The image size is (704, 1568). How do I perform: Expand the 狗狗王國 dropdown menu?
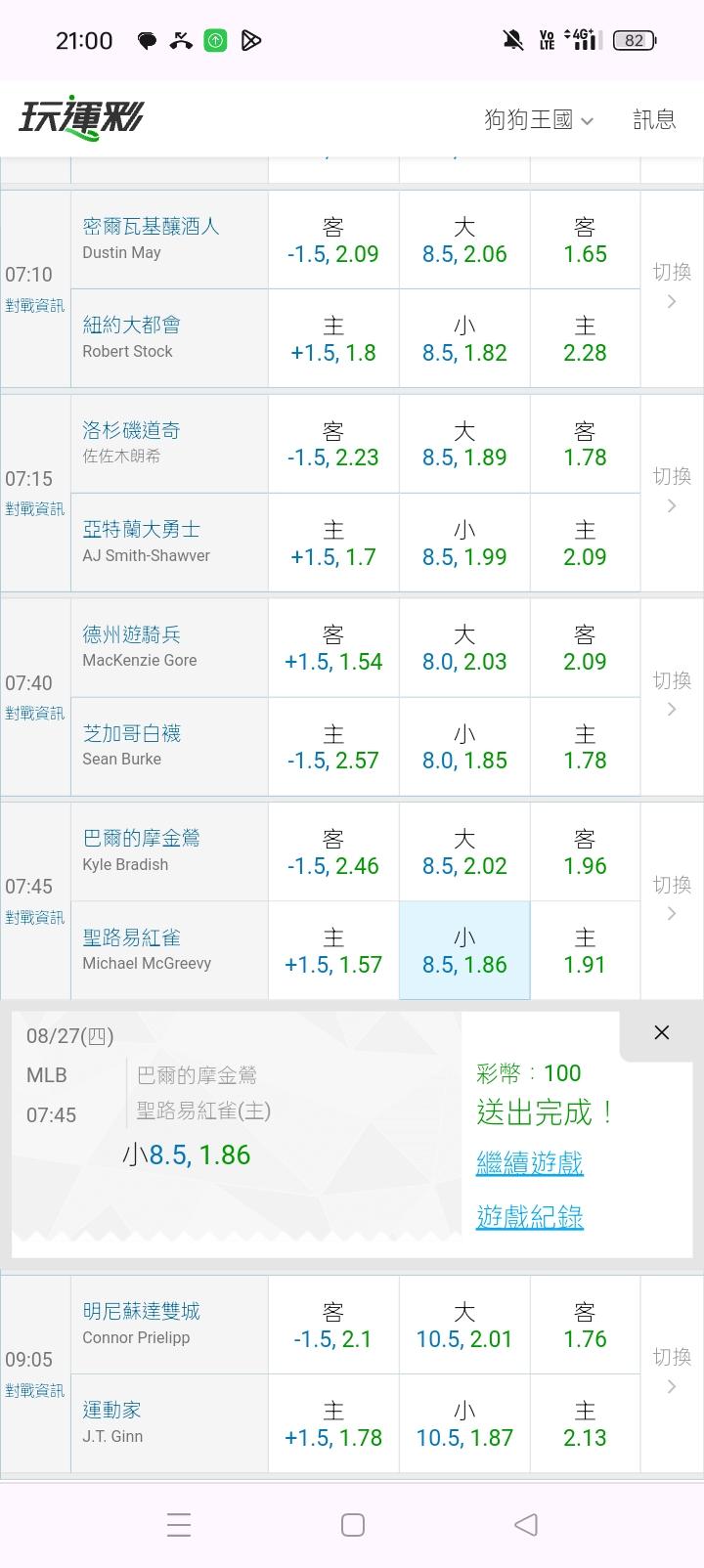coord(539,120)
